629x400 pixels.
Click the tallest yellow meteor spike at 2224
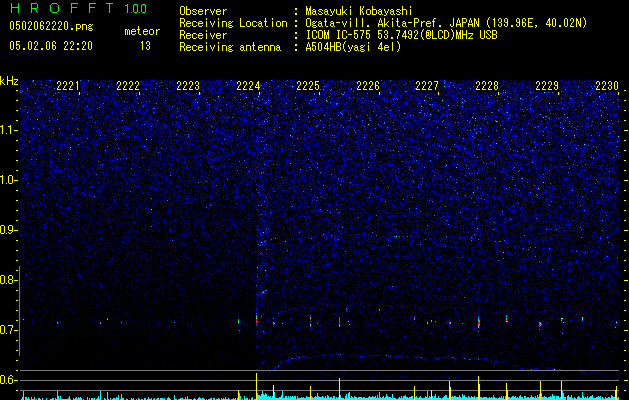[256, 386]
